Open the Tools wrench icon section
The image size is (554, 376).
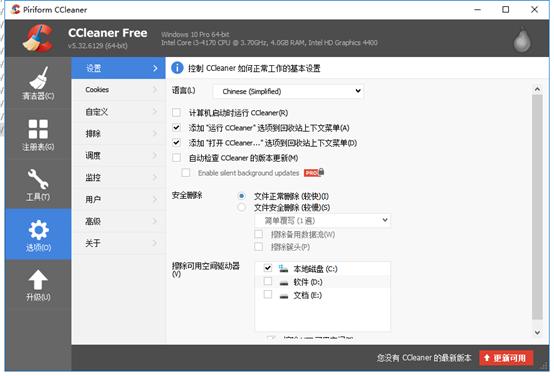click(x=38, y=179)
